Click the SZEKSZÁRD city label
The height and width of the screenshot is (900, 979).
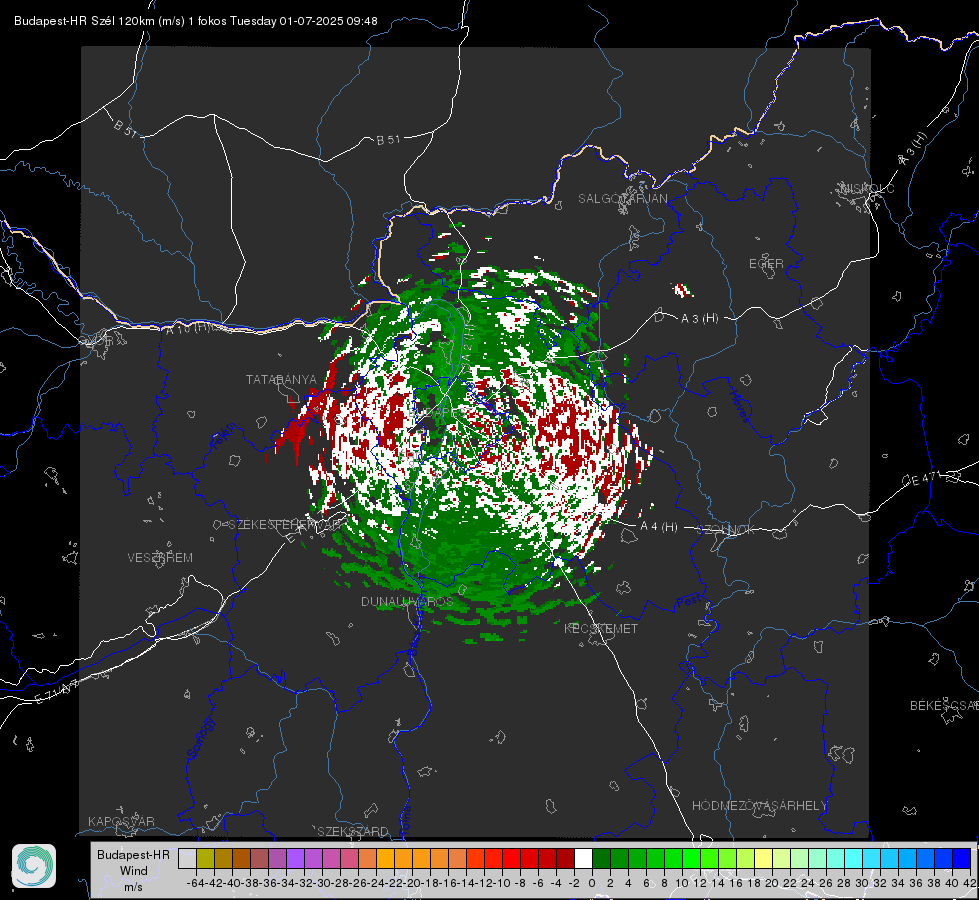tap(353, 831)
